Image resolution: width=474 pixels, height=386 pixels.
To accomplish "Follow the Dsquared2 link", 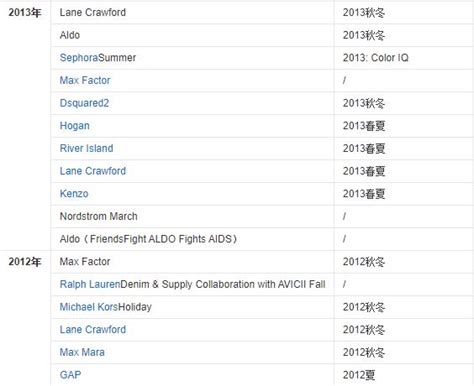I will [x=84, y=103].
